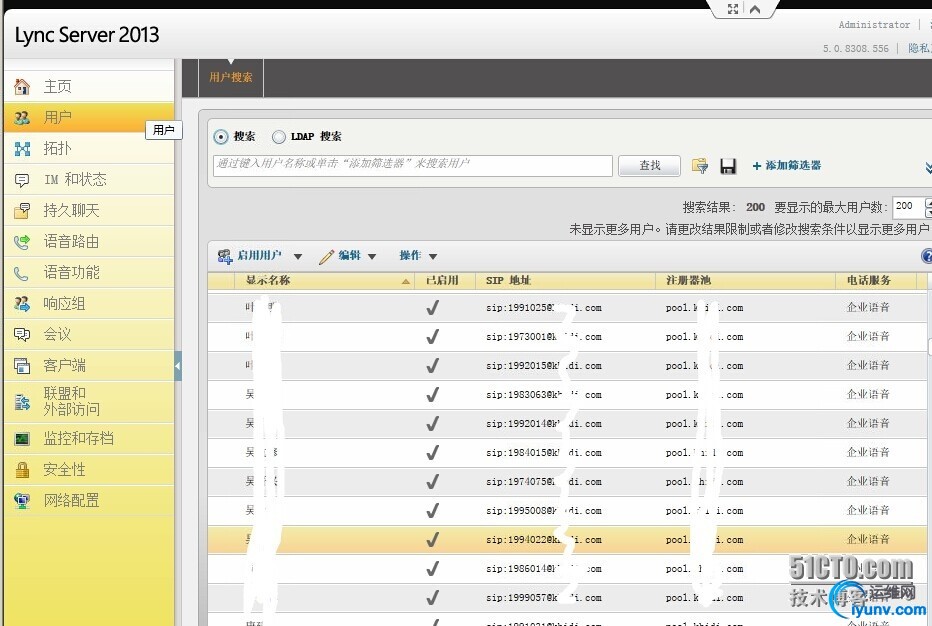Image resolution: width=932 pixels, height=626 pixels.
Task: Click the full-screen icon at the top
Action: [x=733, y=9]
